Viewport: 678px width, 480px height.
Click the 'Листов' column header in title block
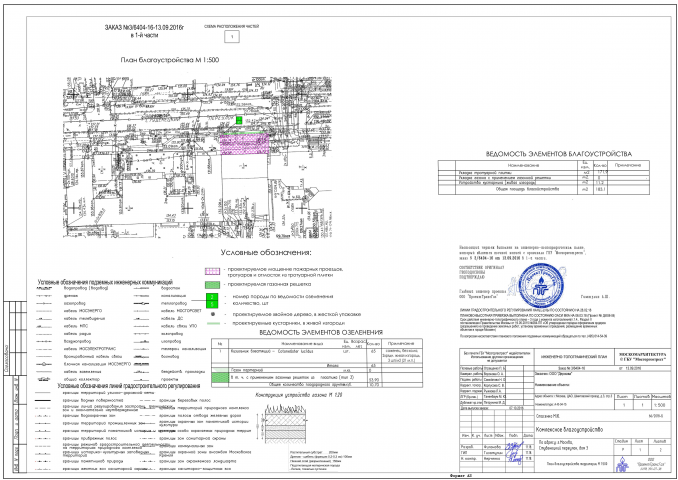(660, 441)
